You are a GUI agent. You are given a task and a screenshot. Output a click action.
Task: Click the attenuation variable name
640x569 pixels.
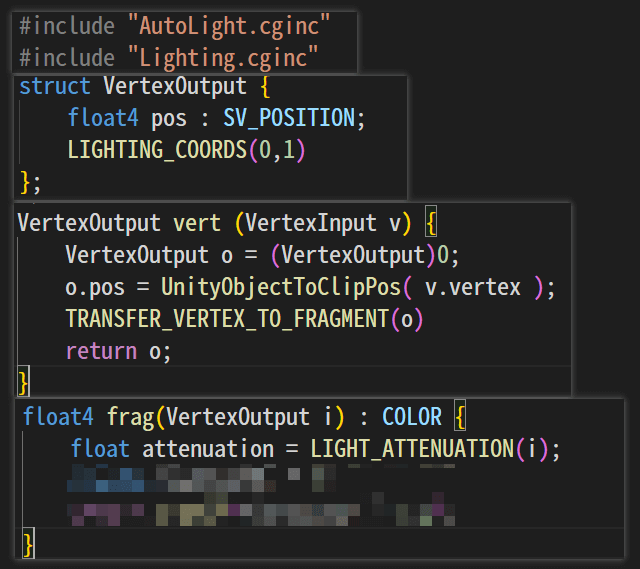(208, 449)
